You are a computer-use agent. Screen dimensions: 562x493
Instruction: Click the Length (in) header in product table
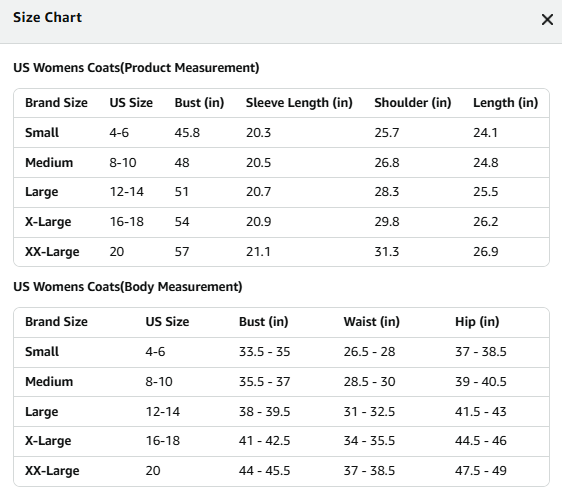click(x=505, y=103)
